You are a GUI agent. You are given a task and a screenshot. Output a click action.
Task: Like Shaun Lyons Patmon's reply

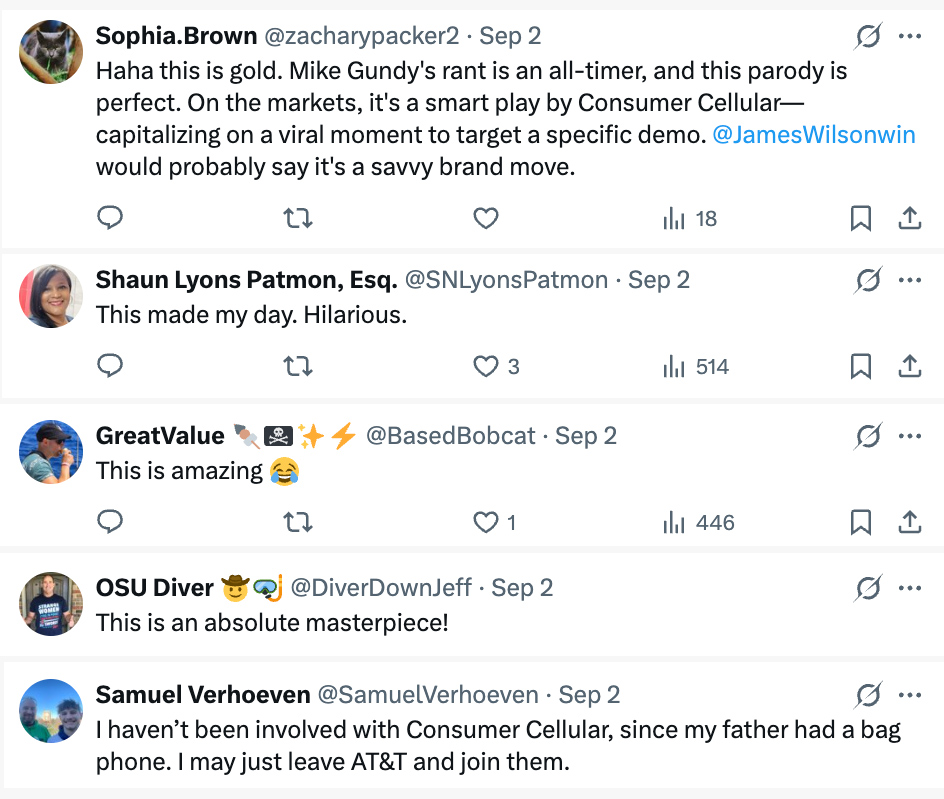486,366
